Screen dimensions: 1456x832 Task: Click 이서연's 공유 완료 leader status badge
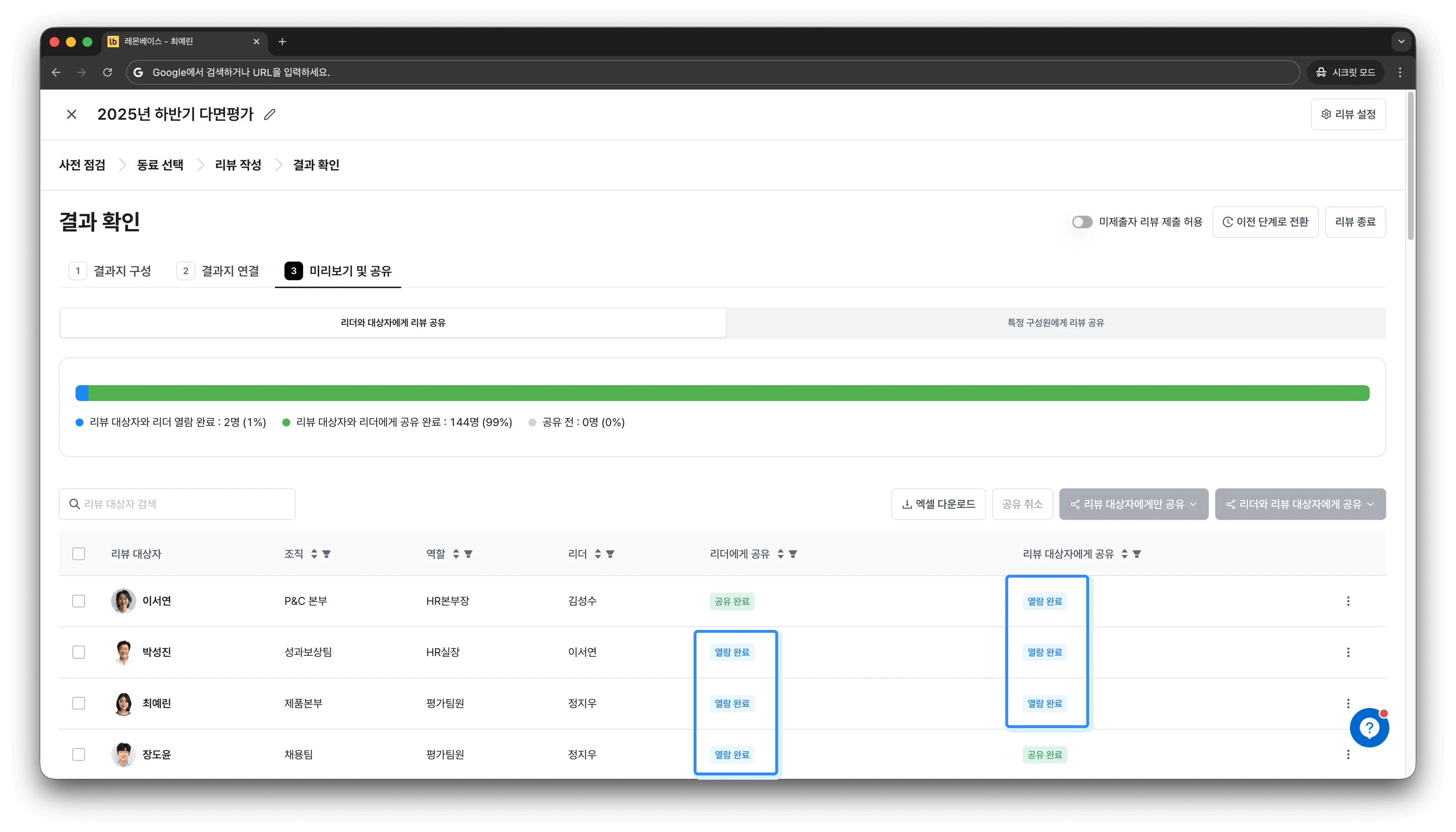[x=732, y=601]
